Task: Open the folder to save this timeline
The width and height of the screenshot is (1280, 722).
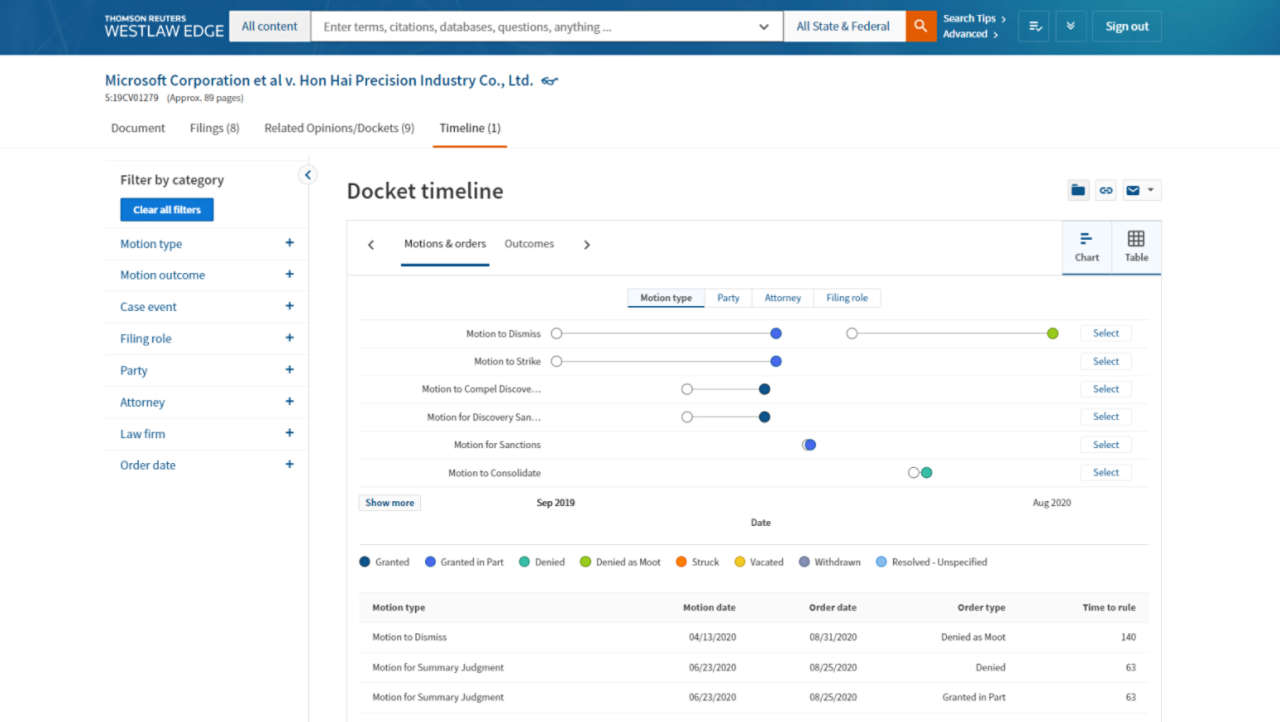Action: coord(1077,189)
